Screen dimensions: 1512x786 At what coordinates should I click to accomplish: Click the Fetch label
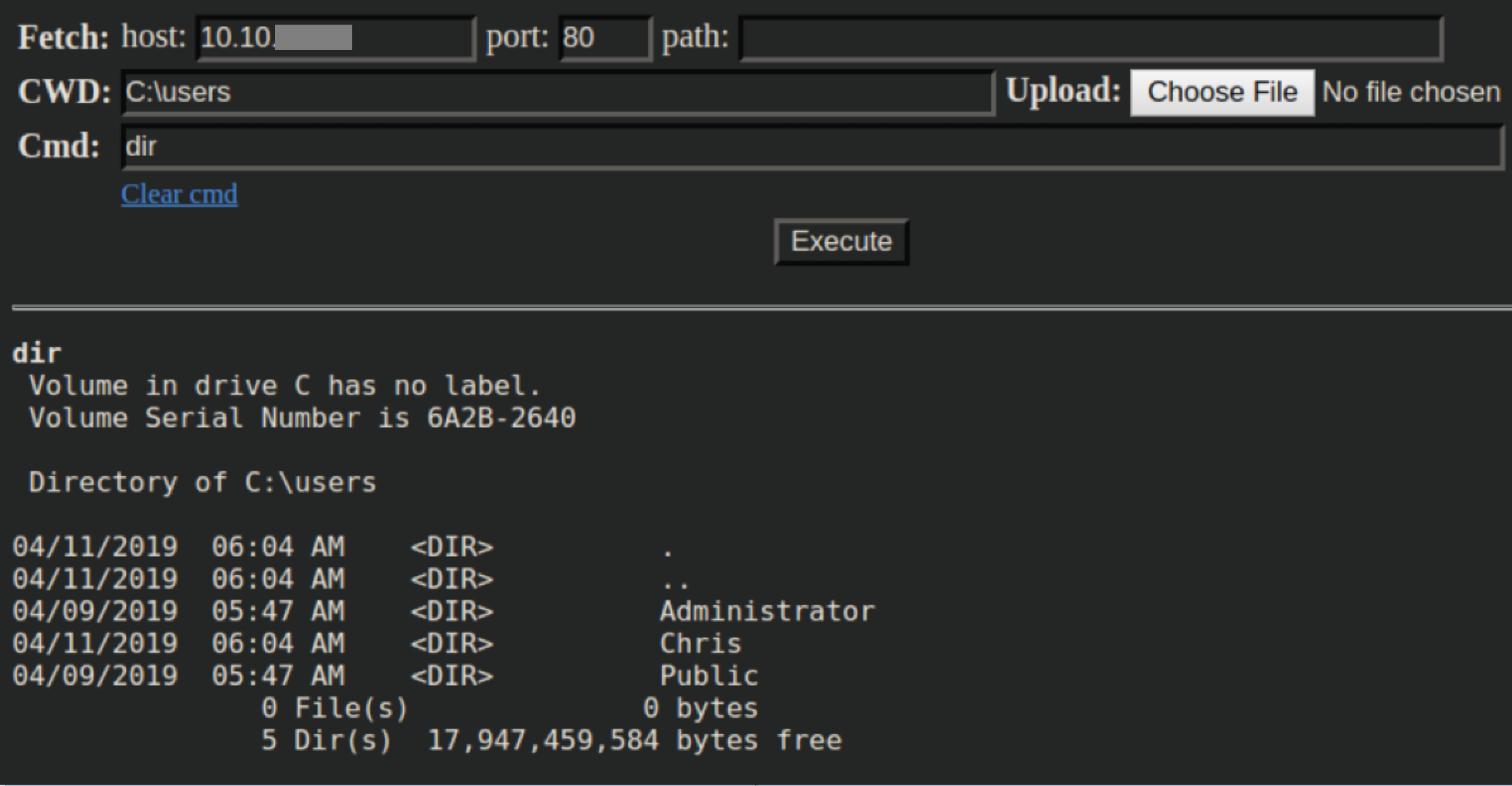[x=63, y=37]
